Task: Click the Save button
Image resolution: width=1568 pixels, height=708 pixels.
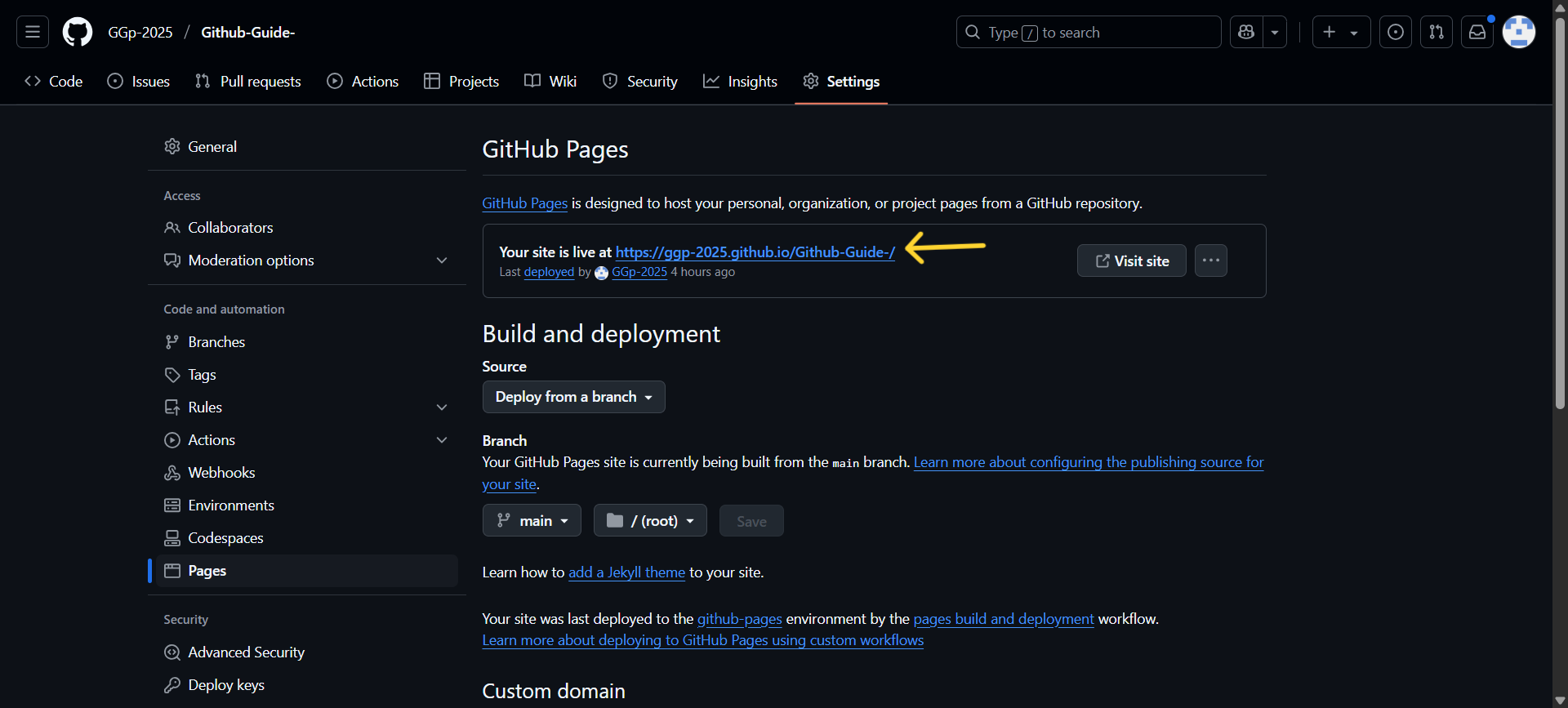Action: click(751, 521)
